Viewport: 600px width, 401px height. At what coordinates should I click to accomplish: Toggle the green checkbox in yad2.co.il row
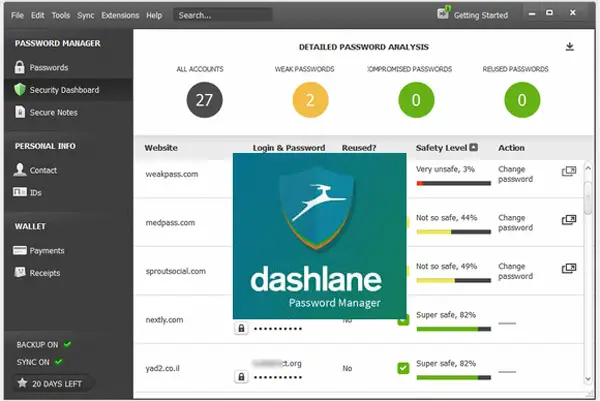403,368
